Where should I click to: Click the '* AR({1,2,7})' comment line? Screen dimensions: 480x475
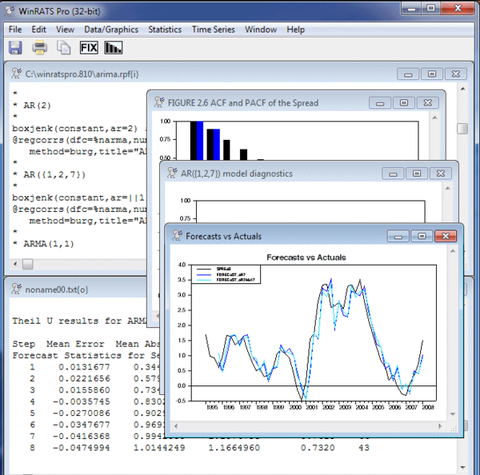pyautogui.click(x=49, y=175)
